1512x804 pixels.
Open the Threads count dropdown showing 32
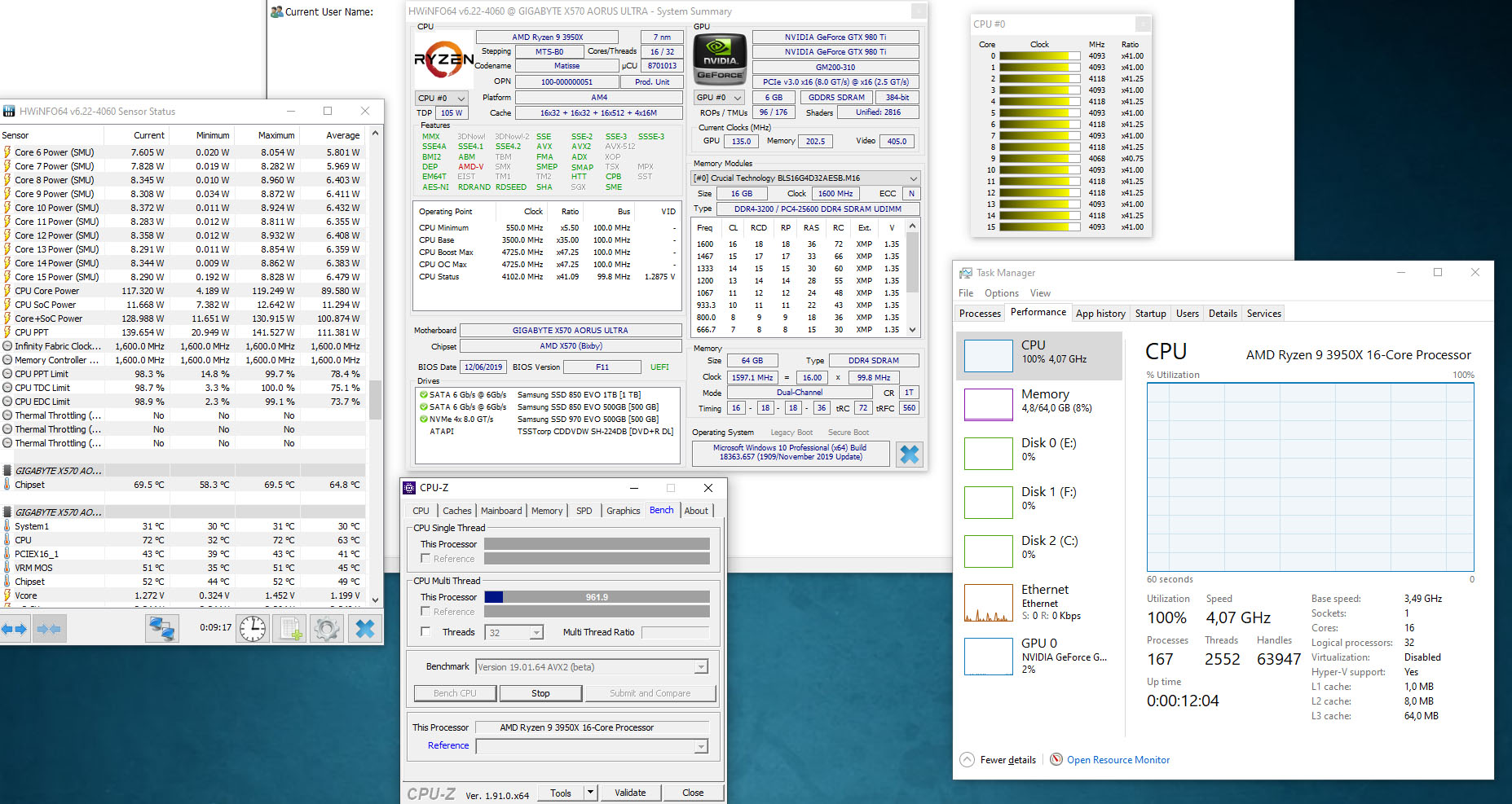click(536, 633)
